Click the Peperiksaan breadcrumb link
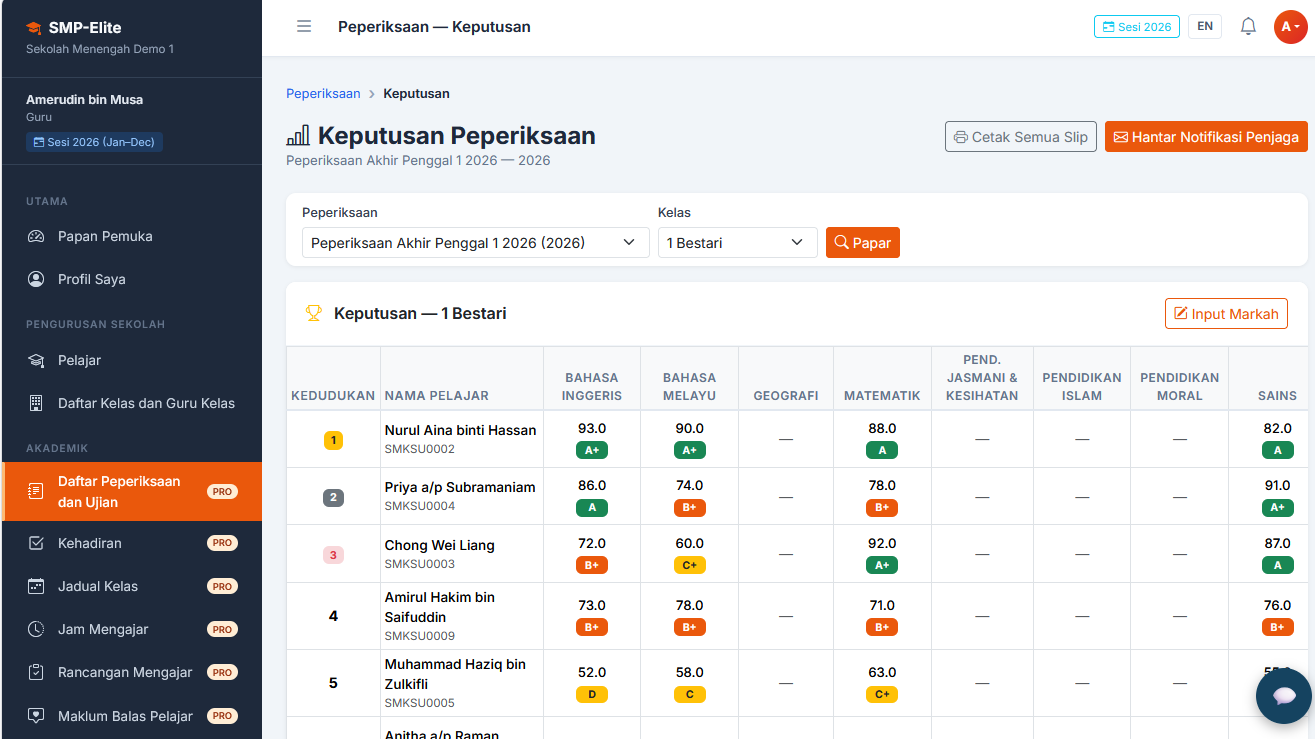The image size is (1315, 739). (323, 94)
